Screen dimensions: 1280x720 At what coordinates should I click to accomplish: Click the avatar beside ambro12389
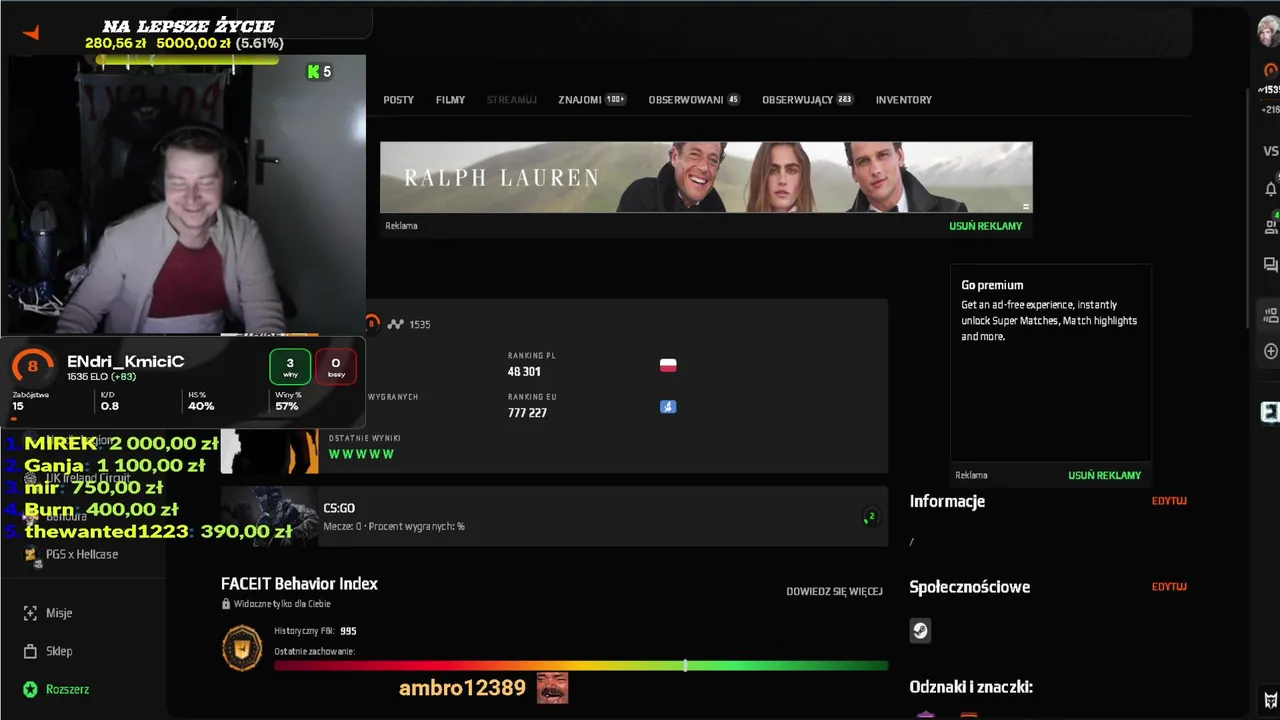(552, 688)
